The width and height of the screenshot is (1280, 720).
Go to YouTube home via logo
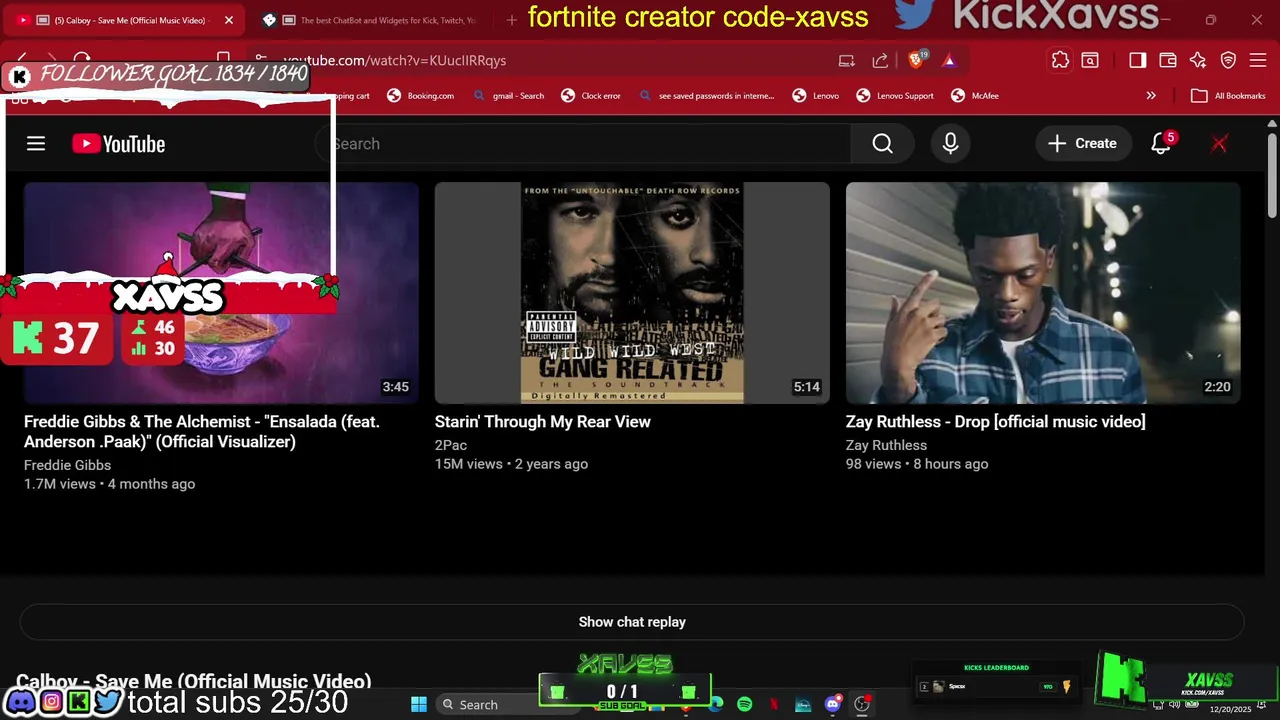click(118, 144)
